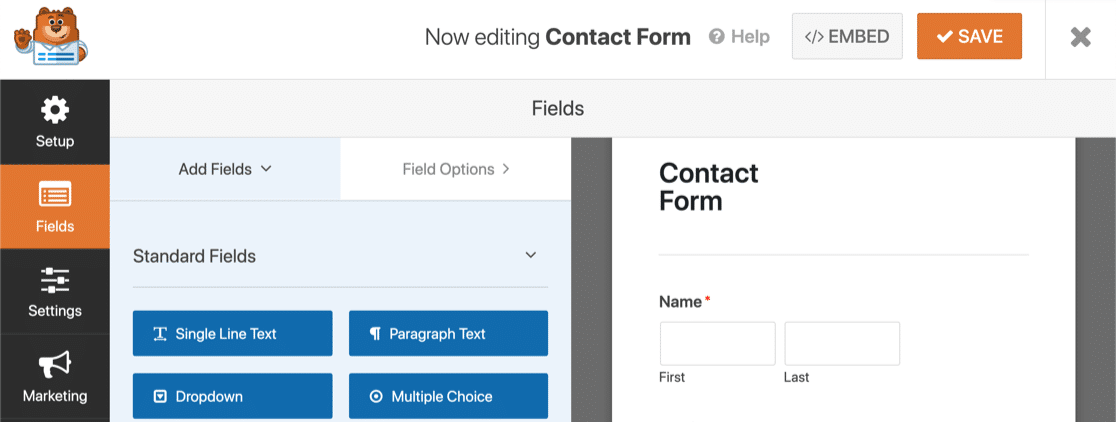The width and height of the screenshot is (1116, 422).
Task: Open the Settings sliders panel
Action: pos(55,292)
